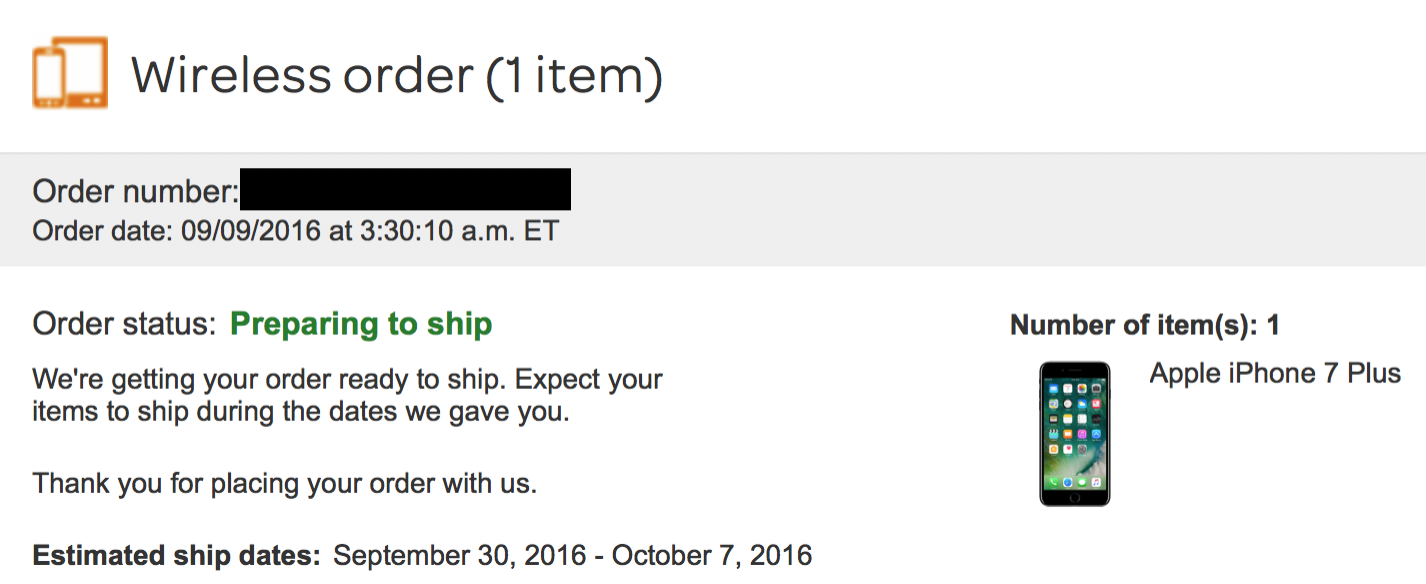
Task: Click "We're getting your order ready" text
Action: coord(347,380)
